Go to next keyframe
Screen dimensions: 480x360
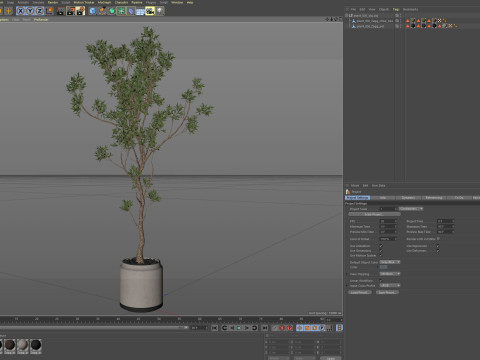pyautogui.click(x=254, y=328)
